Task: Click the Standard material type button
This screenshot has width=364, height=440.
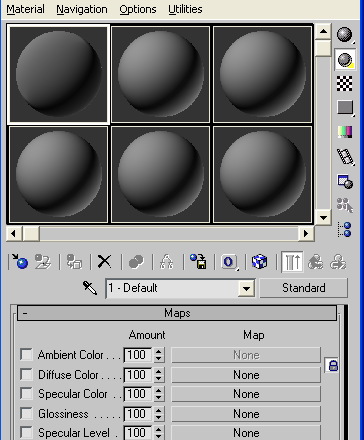Action: point(304,288)
